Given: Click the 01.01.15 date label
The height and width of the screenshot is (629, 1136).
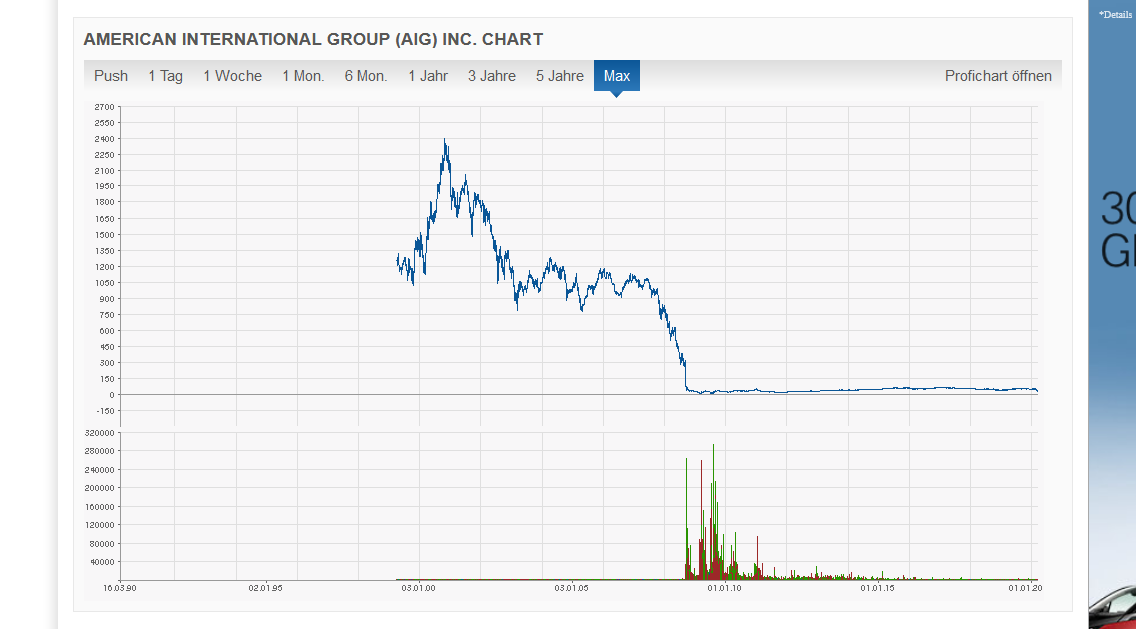Looking at the screenshot, I should [878, 588].
